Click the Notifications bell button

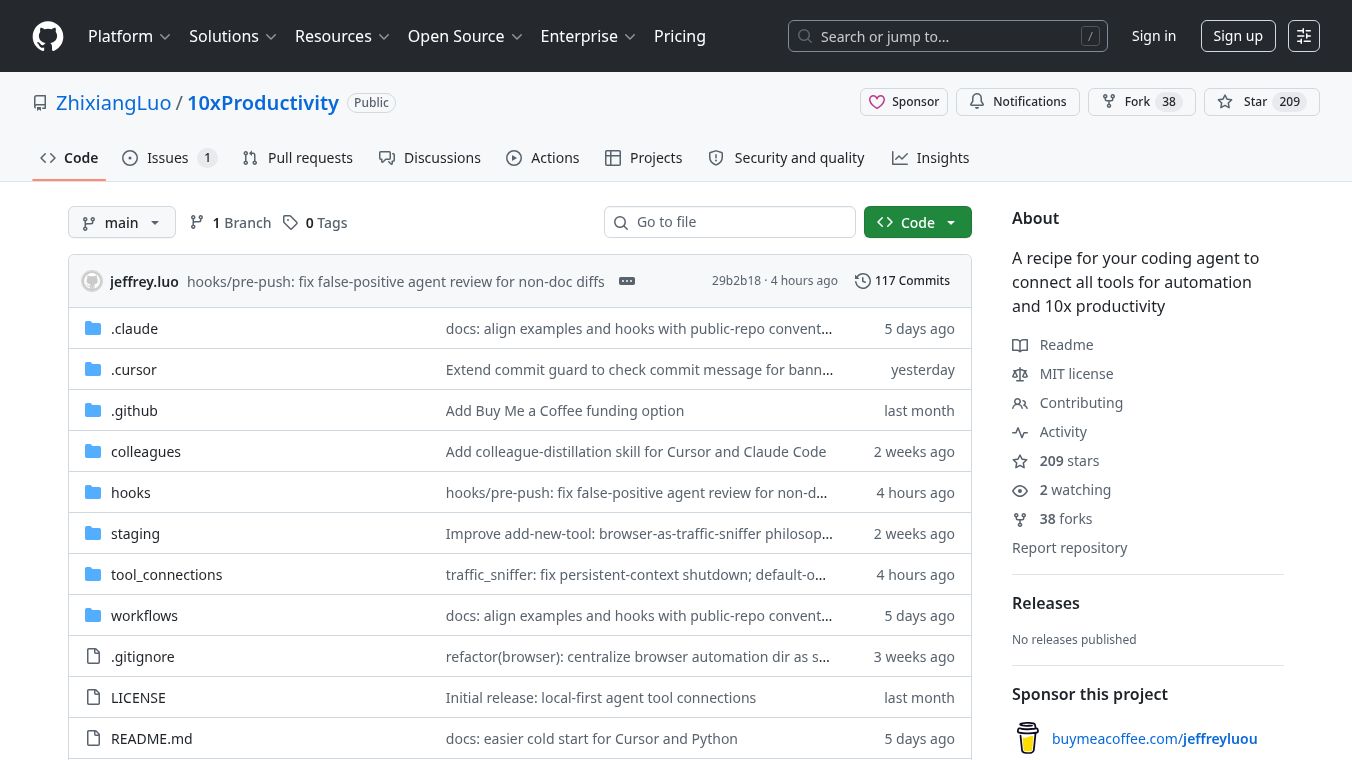click(x=1017, y=102)
